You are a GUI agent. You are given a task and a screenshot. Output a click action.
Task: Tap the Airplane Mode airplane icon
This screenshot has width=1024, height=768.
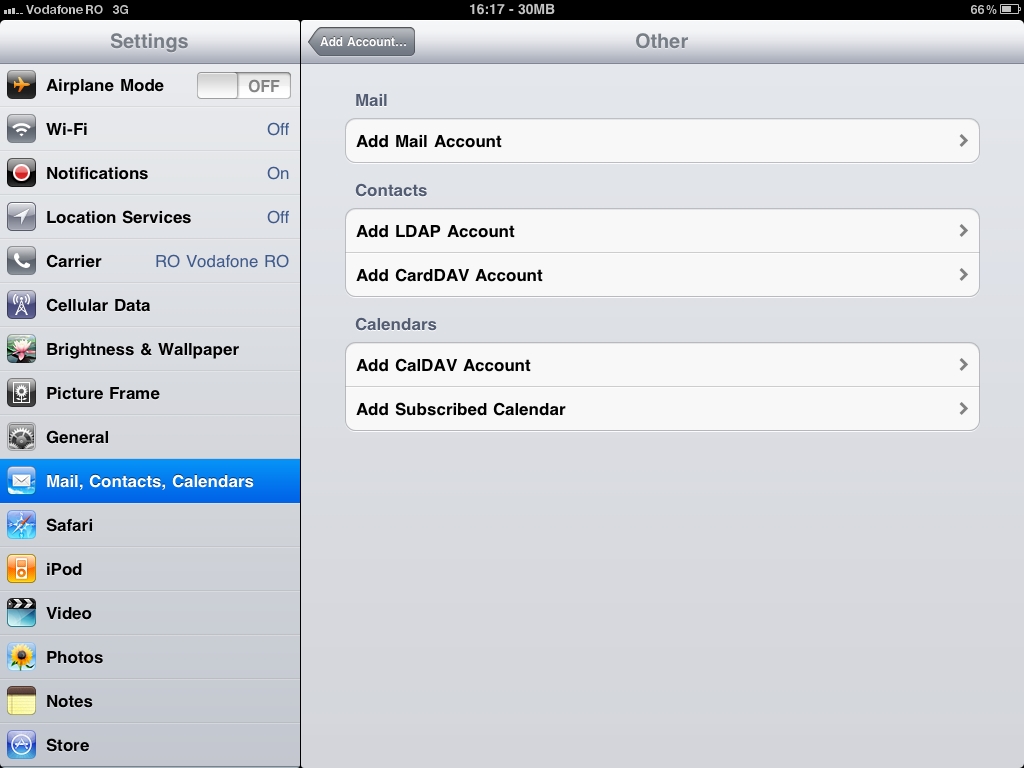(x=22, y=85)
